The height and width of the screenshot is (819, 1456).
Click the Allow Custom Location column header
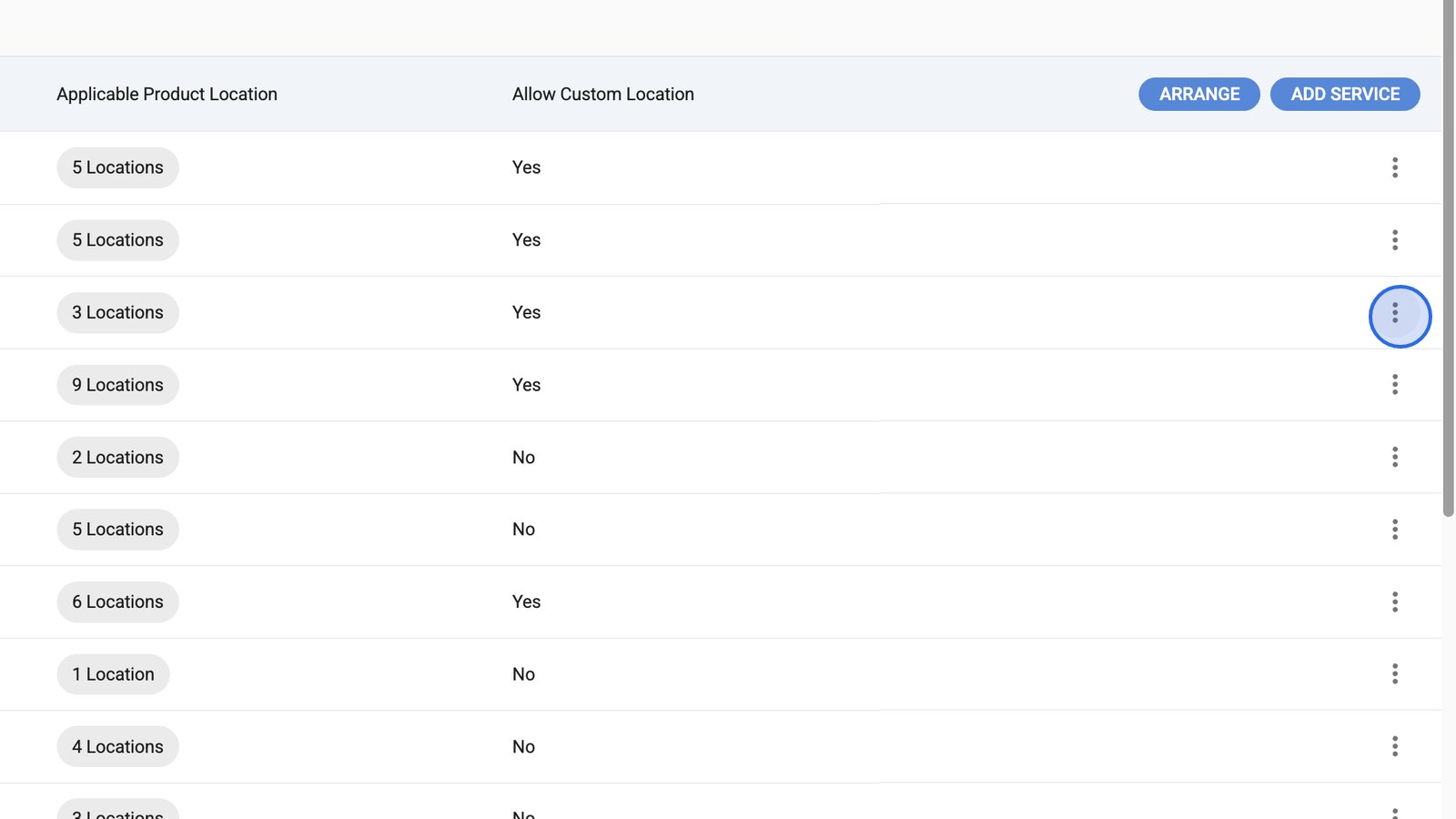pyautogui.click(x=602, y=95)
